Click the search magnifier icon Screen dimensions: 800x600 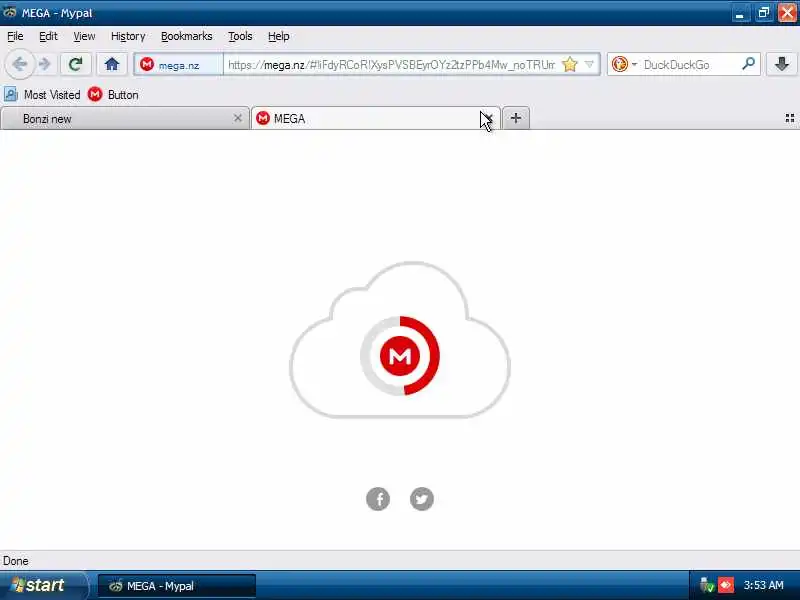click(748, 64)
